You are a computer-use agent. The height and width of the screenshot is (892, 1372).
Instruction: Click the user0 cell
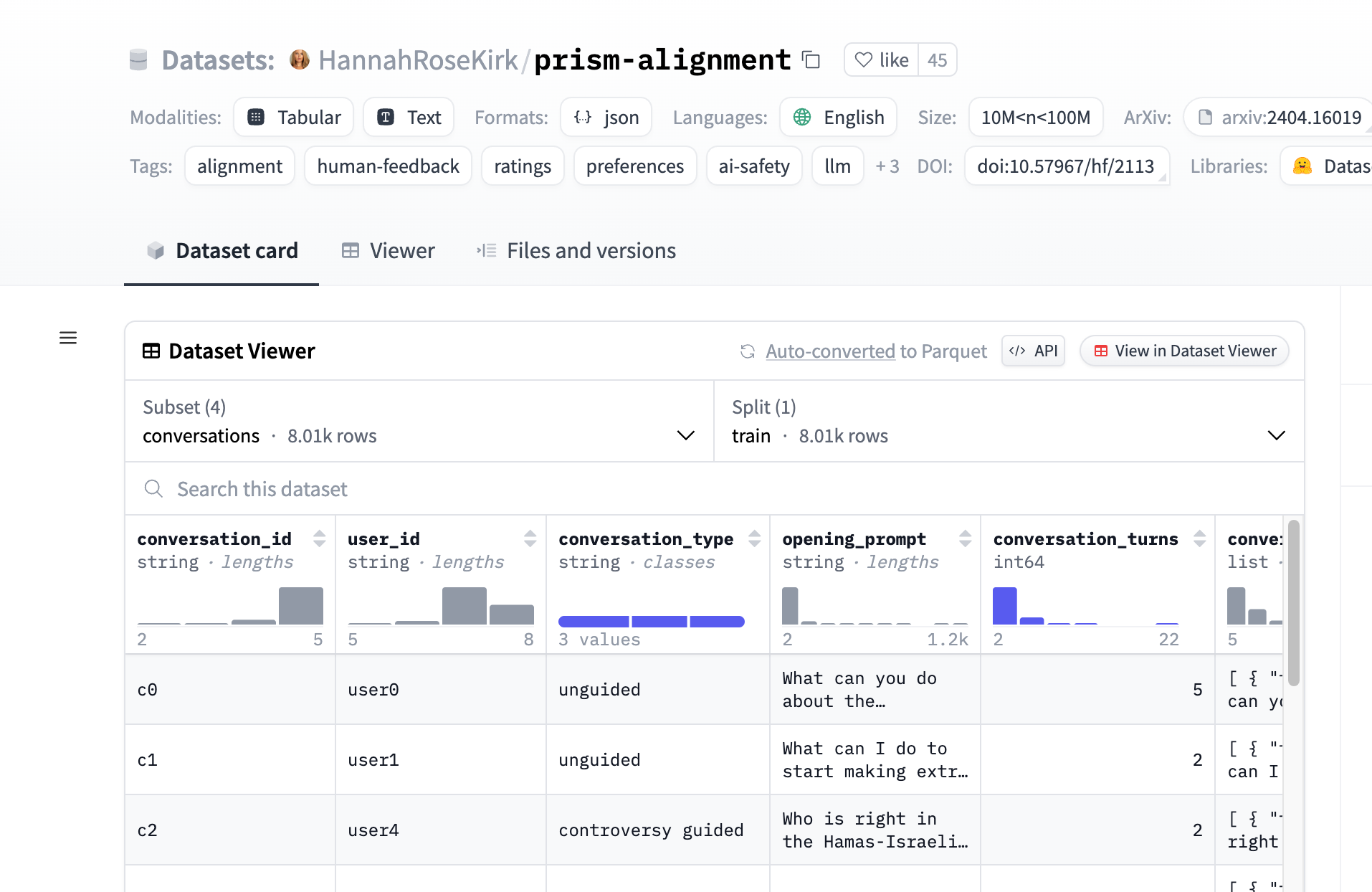[x=441, y=690]
